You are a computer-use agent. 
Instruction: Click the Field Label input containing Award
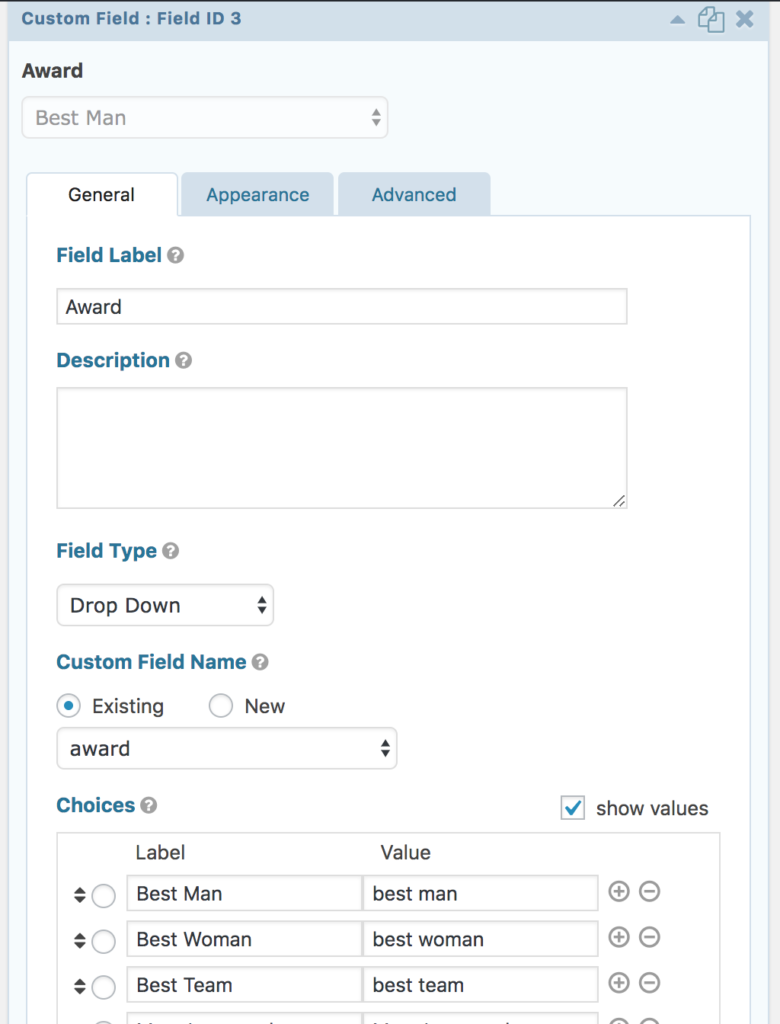pos(342,306)
